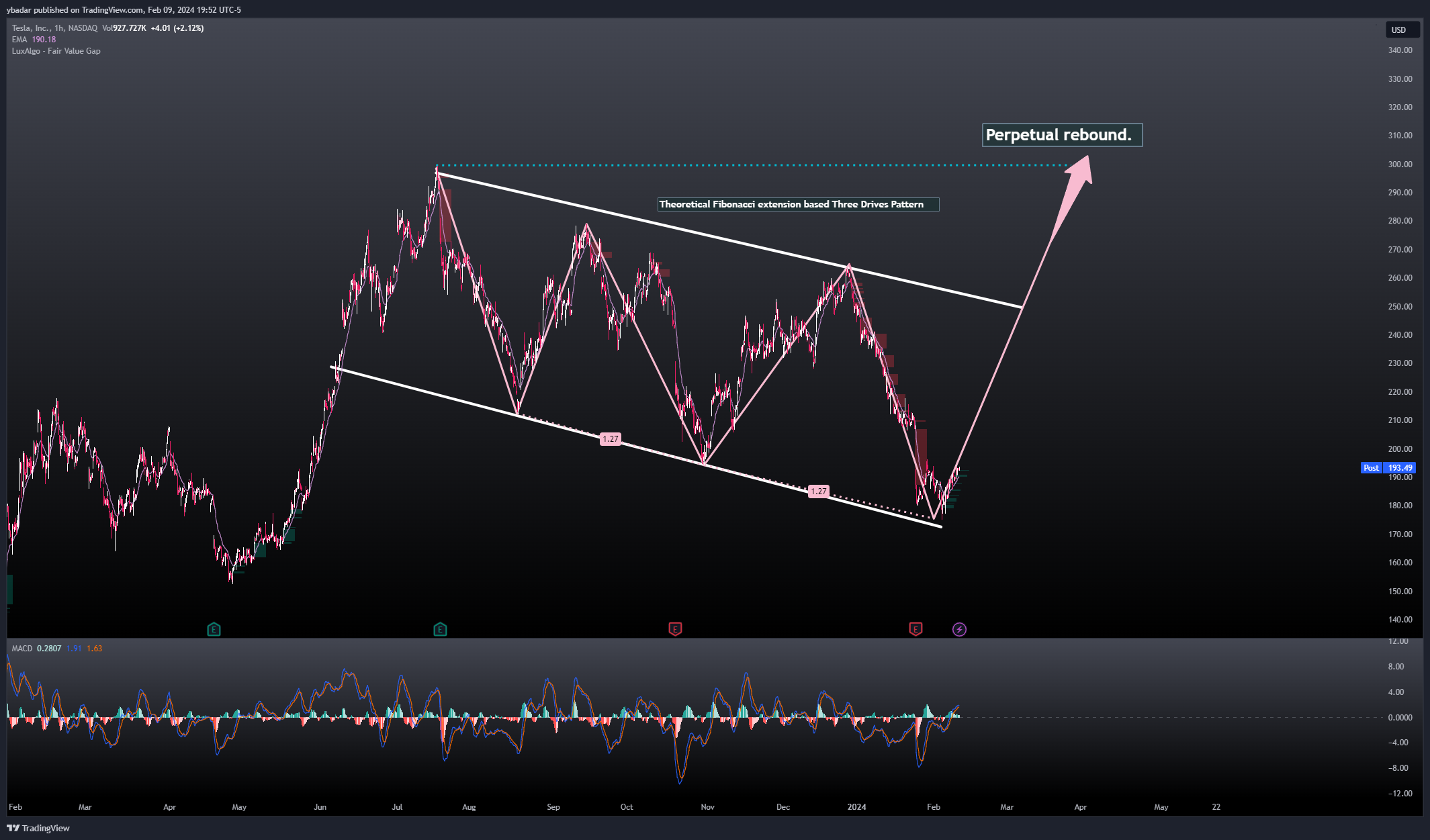Click the green earnings marker in late July
This screenshot has width=1430, height=840.
coord(440,629)
